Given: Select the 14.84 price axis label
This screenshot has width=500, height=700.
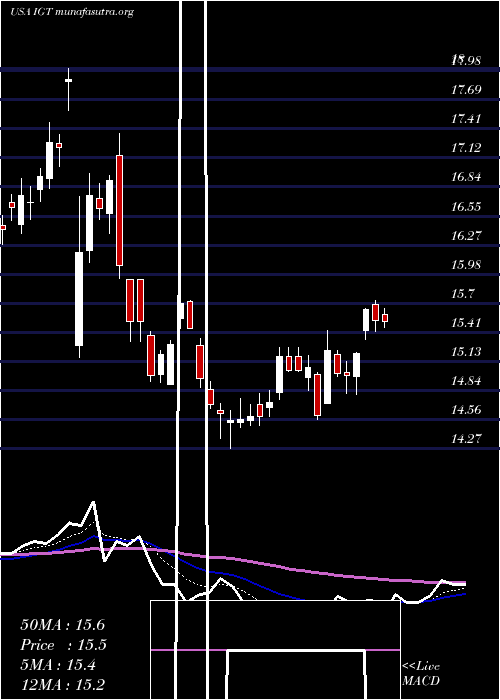Looking at the screenshot, I should [466, 380].
